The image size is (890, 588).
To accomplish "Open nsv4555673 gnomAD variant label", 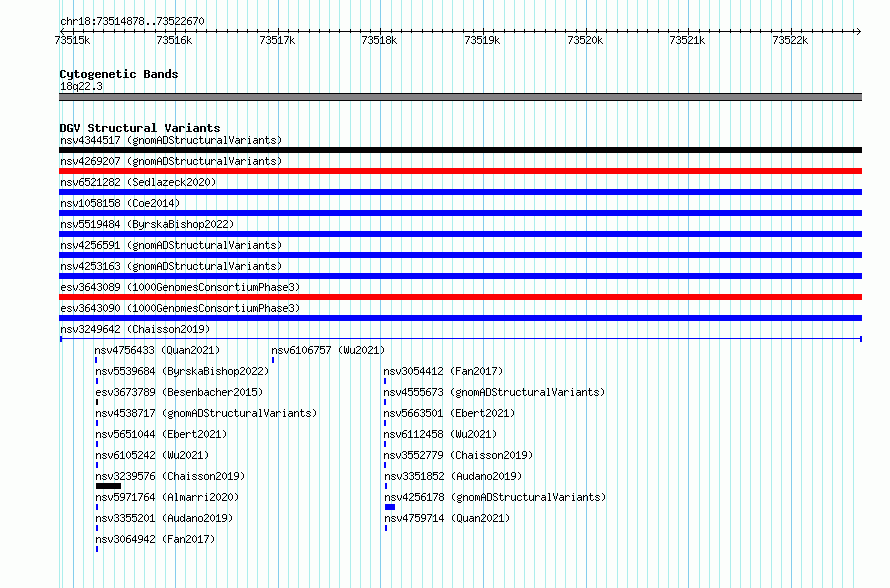I will pyautogui.click(x=494, y=392).
